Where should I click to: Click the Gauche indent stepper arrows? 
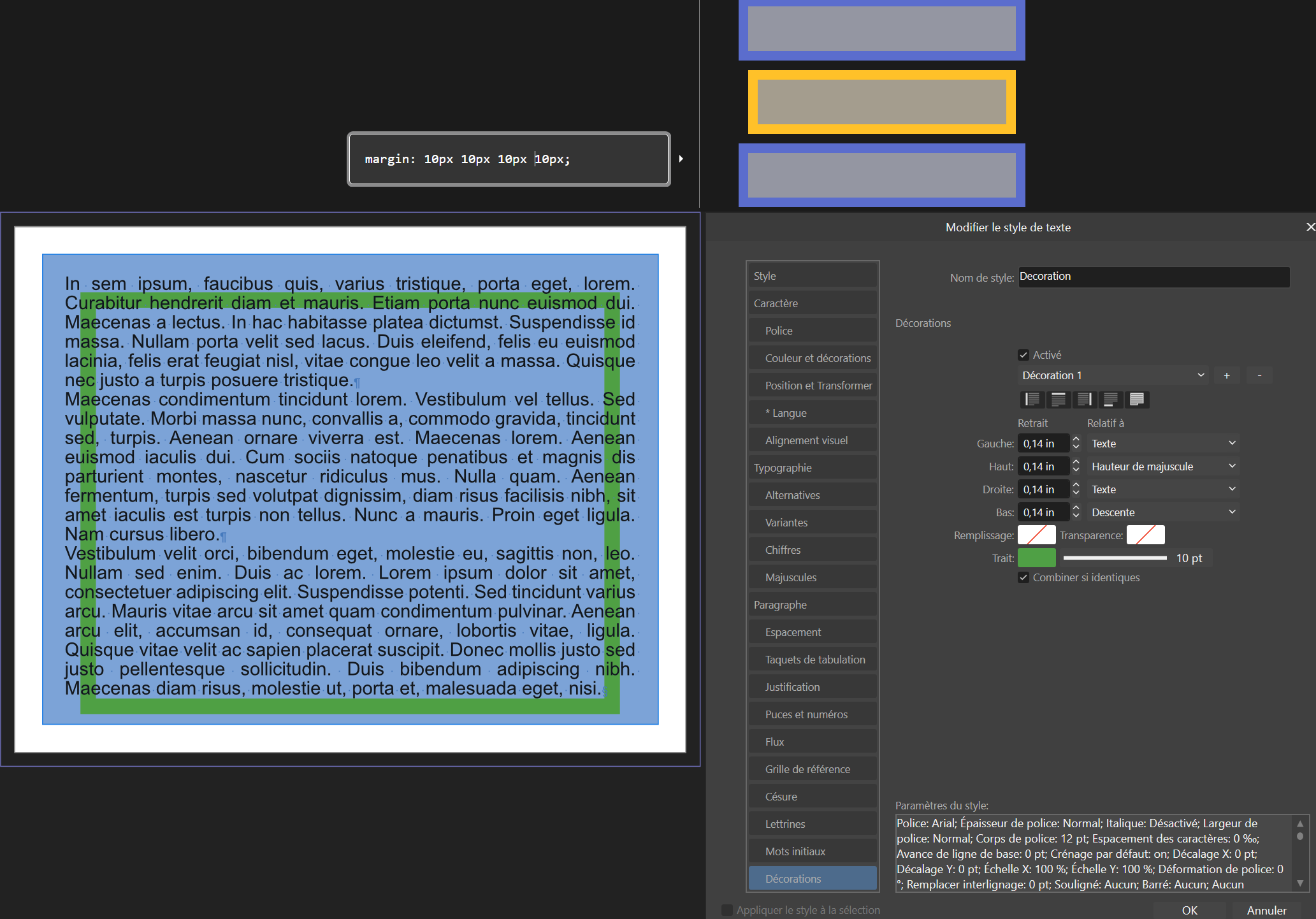pyautogui.click(x=1076, y=444)
